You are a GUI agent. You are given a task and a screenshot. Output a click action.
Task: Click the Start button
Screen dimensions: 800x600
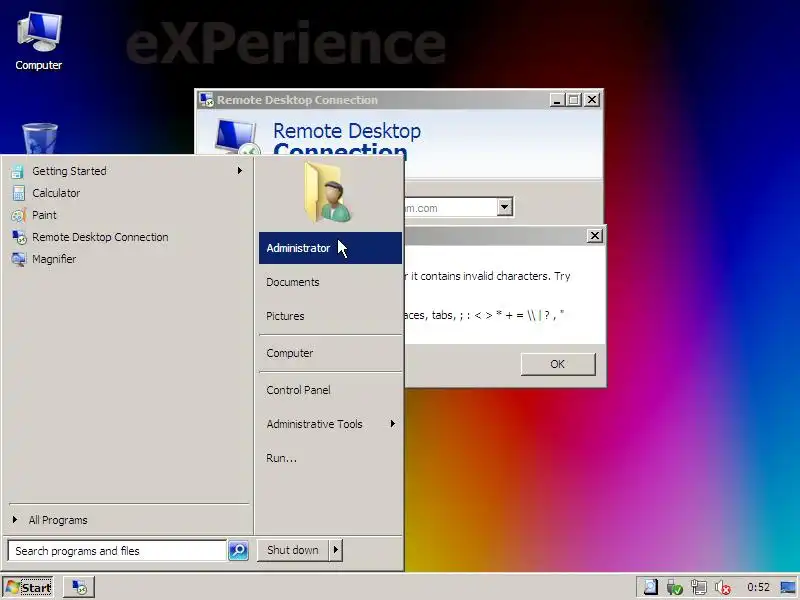click(29, 587)
